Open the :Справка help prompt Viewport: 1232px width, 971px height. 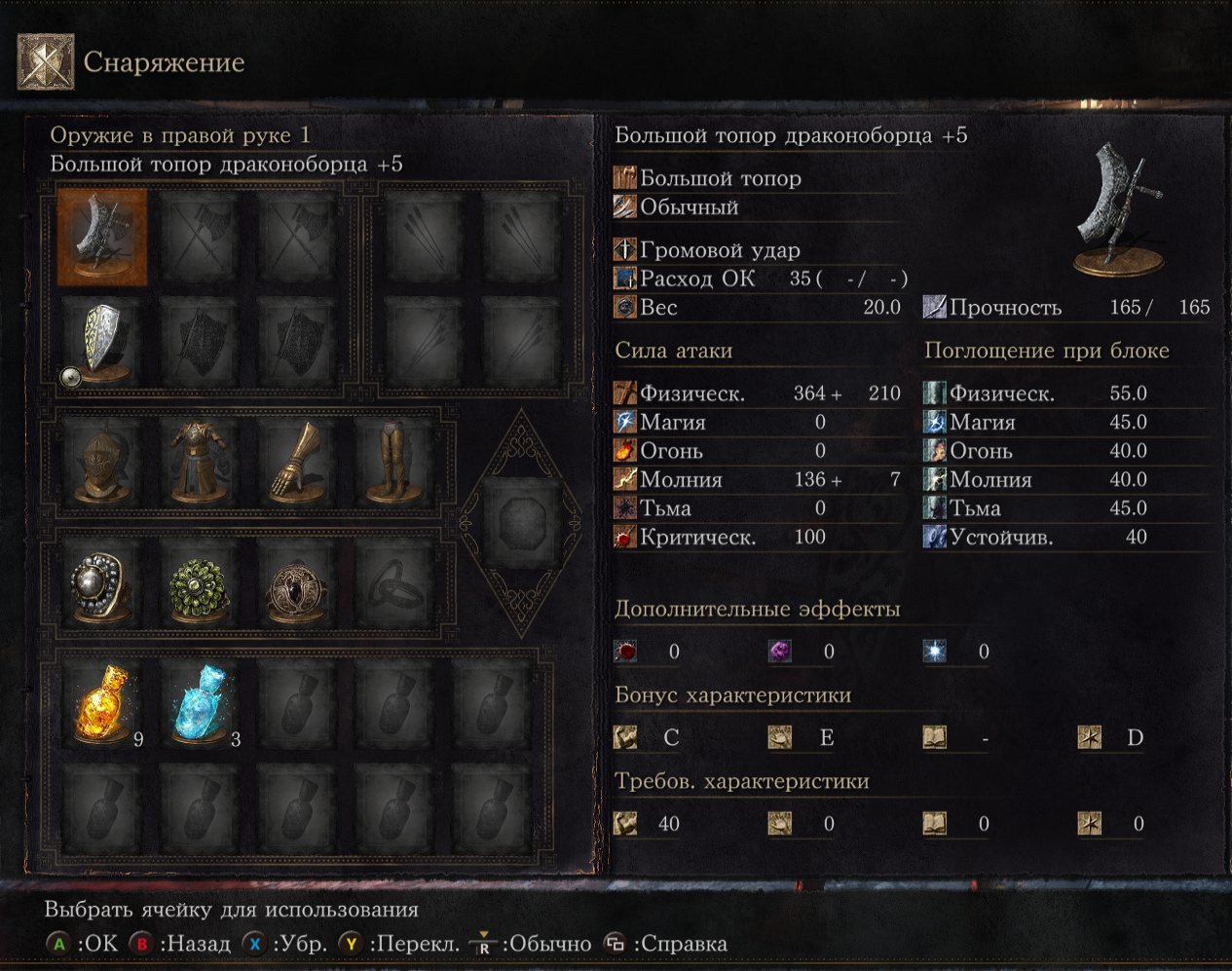666,944
